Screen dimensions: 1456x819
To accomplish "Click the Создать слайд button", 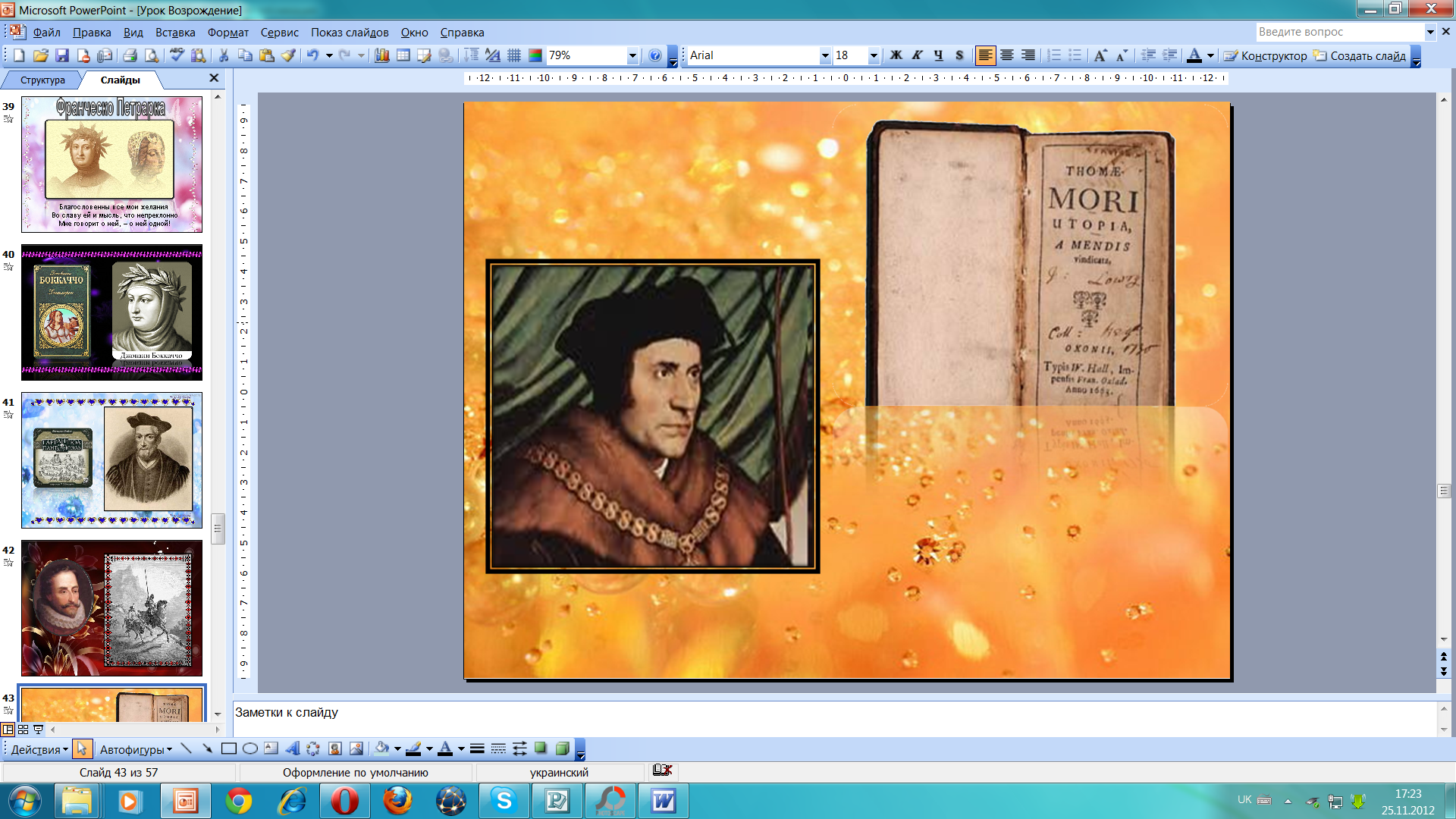I will click(1360, 55).
